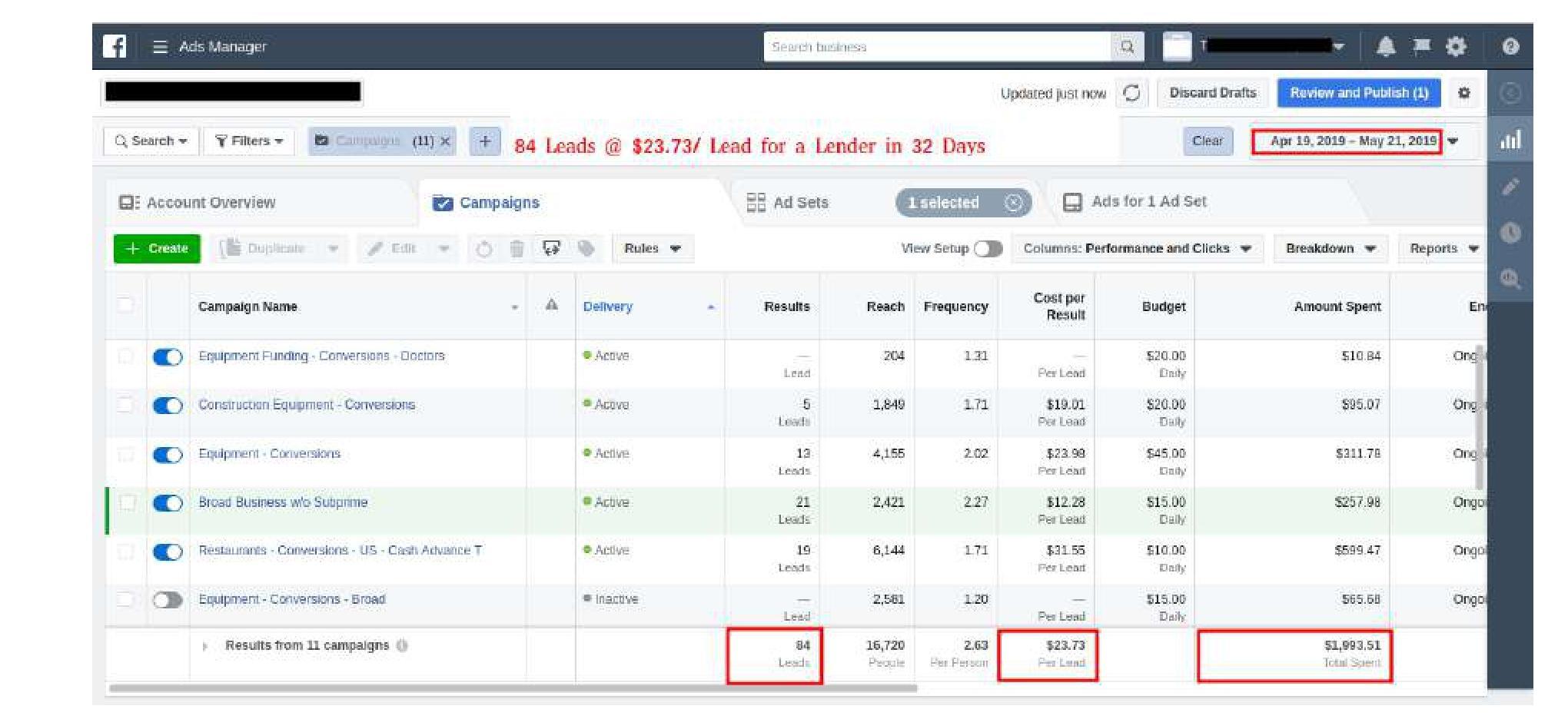Turn off Construction Equipment - Conversions campaign
Image resolution: width=1568 pixels, height=719 pixels.
168,406
